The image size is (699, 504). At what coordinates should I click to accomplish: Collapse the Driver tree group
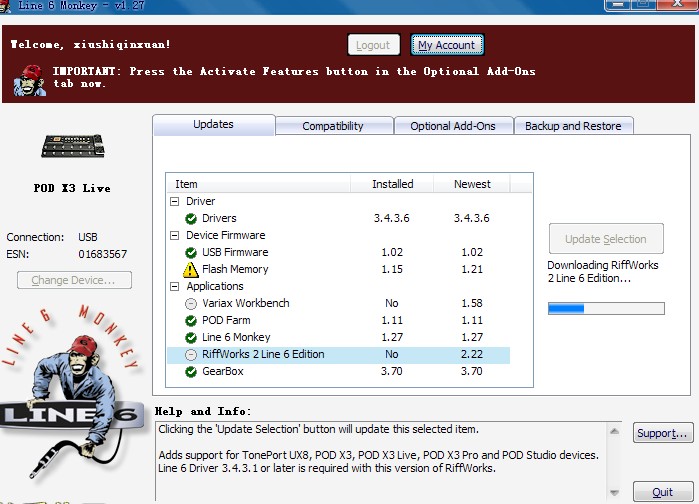click(x=175, y=201)
